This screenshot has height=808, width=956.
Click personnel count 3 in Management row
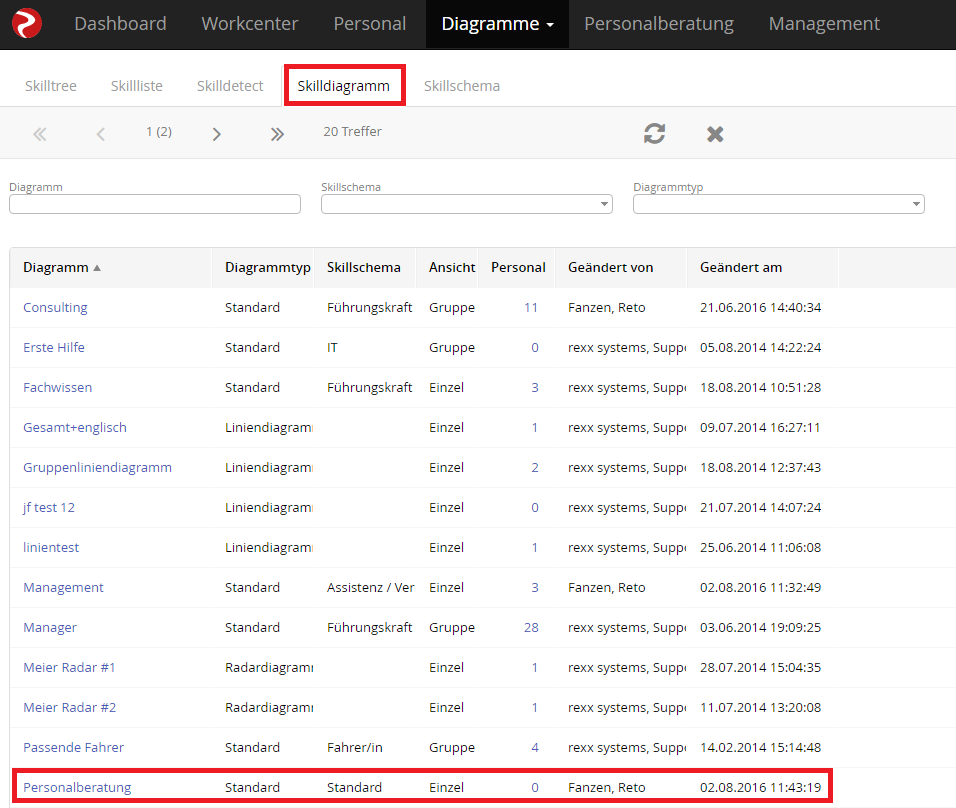(x=535, y=587)
